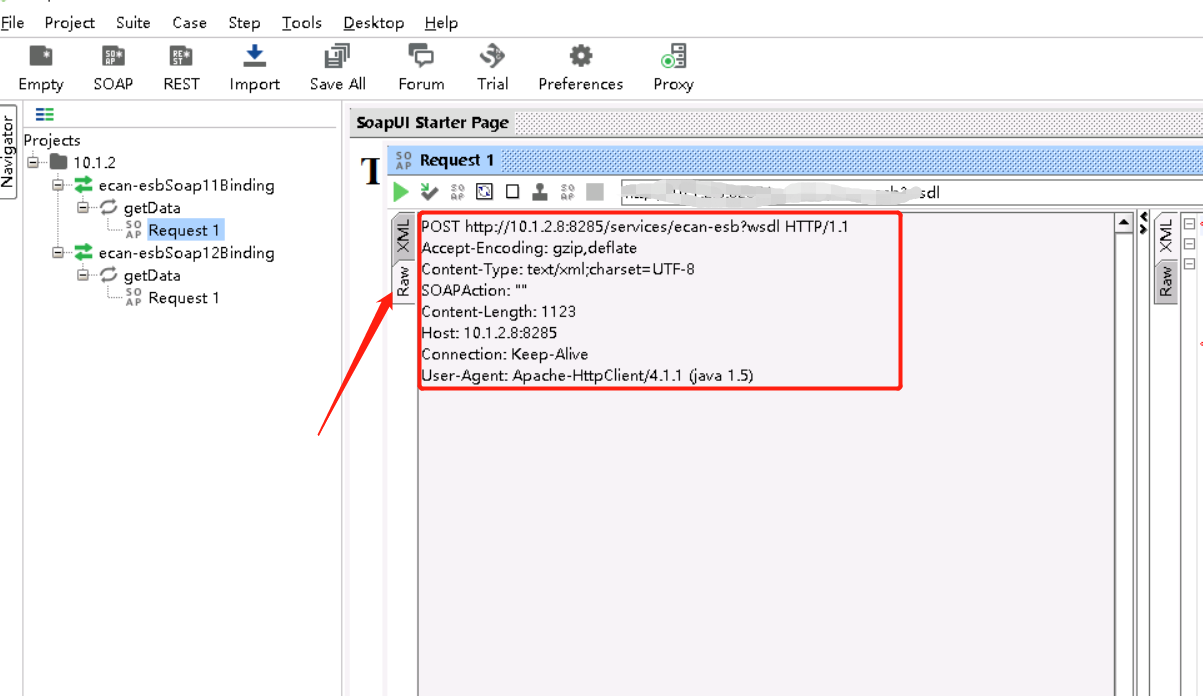The image size is (1203, 696).
Task: Collapse getData under ecan-esbSoap12Binding
Action: coord(83,275)
